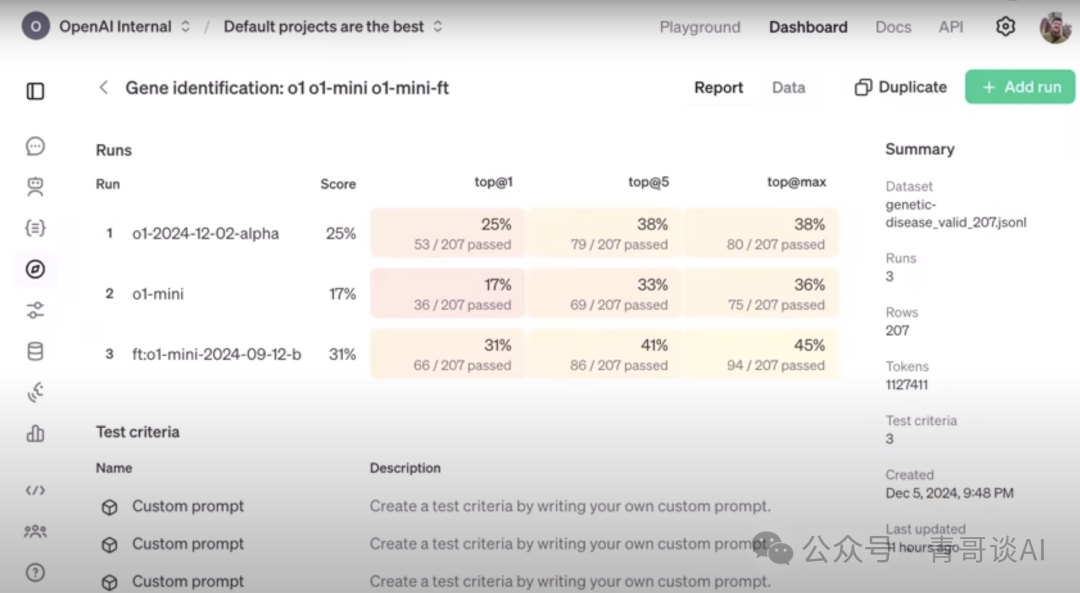Open the assistants robot sidebar icon
The width and height of the screenshot is (1080, 593).
[x=35, y=186]
